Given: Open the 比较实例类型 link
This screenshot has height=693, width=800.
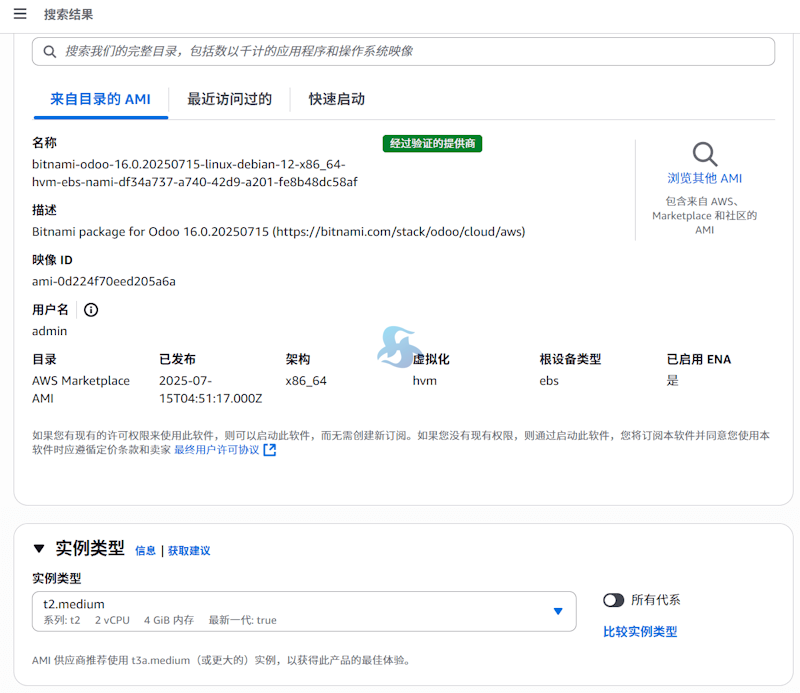Looking at the screenshot, I should [640, 632].
